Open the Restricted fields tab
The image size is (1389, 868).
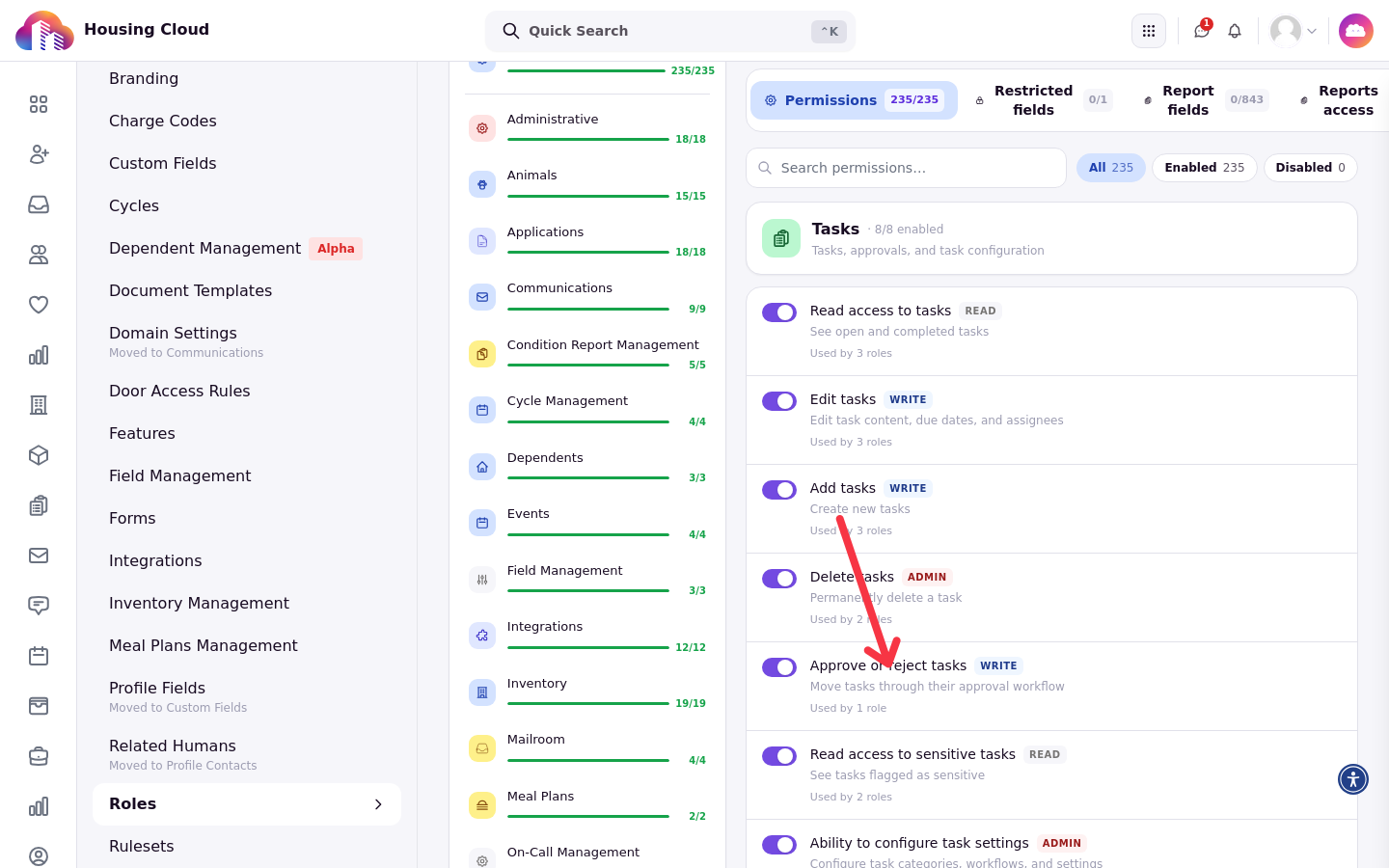(1044, 100)
